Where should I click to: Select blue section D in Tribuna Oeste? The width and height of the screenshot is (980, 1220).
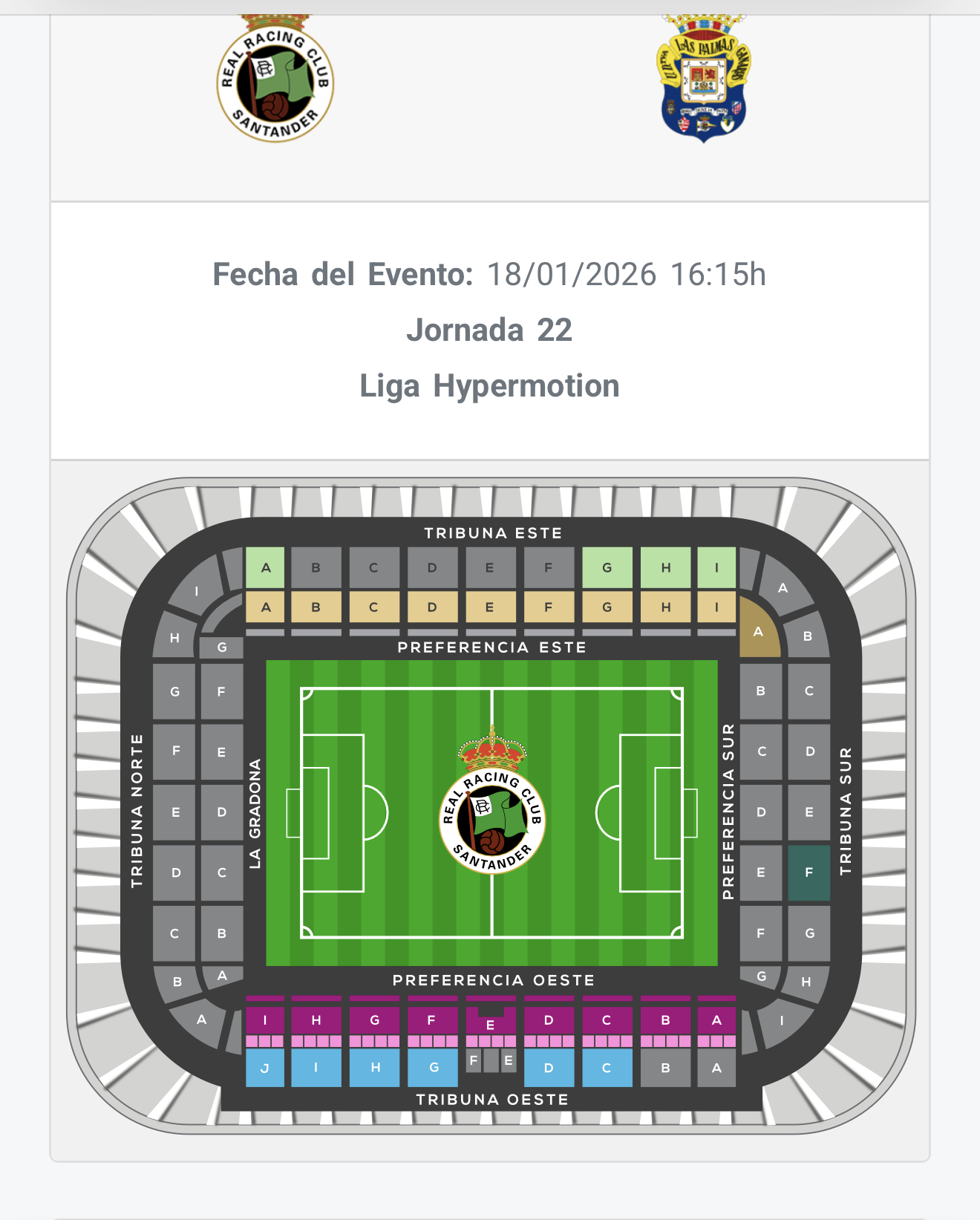(549, 1068)
